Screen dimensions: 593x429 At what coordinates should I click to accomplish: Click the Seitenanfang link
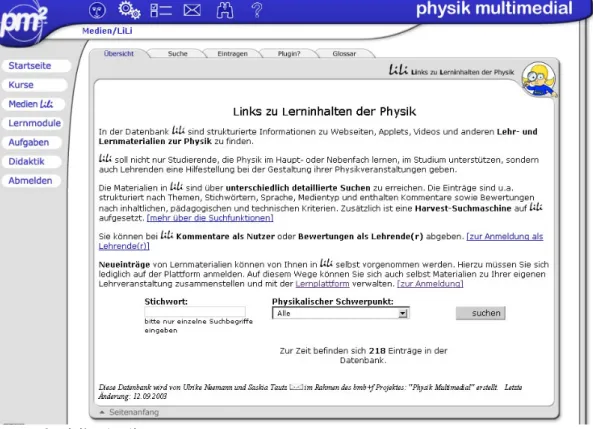click(x=134, y=412)
